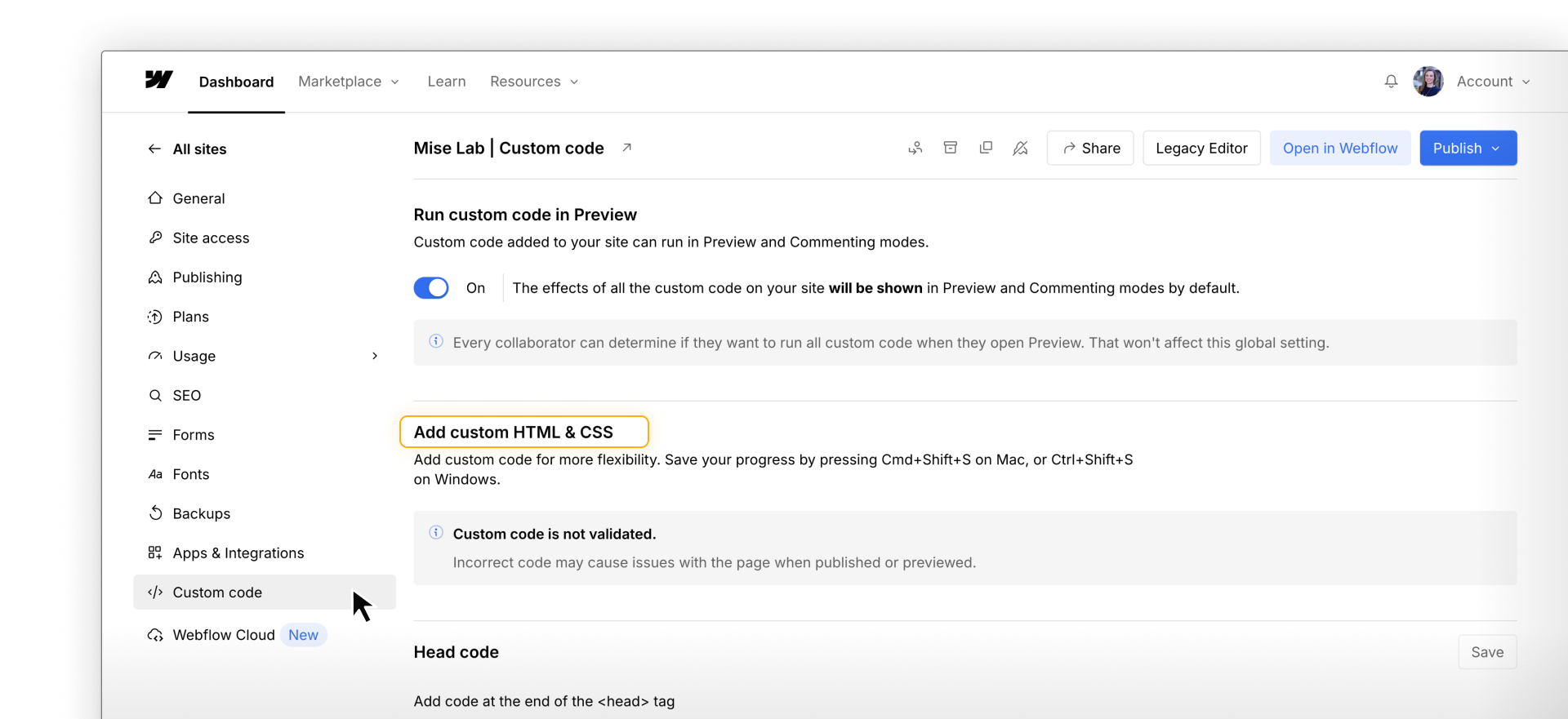Click the Head code heading
The height and width of the screenshot is (719, 1568).
tap(457, 652)
